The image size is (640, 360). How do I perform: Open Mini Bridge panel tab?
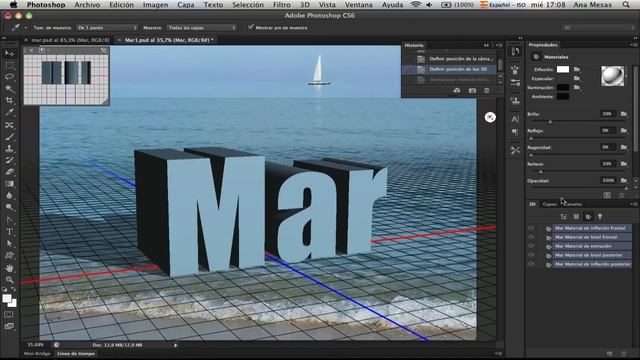(37, 353)
